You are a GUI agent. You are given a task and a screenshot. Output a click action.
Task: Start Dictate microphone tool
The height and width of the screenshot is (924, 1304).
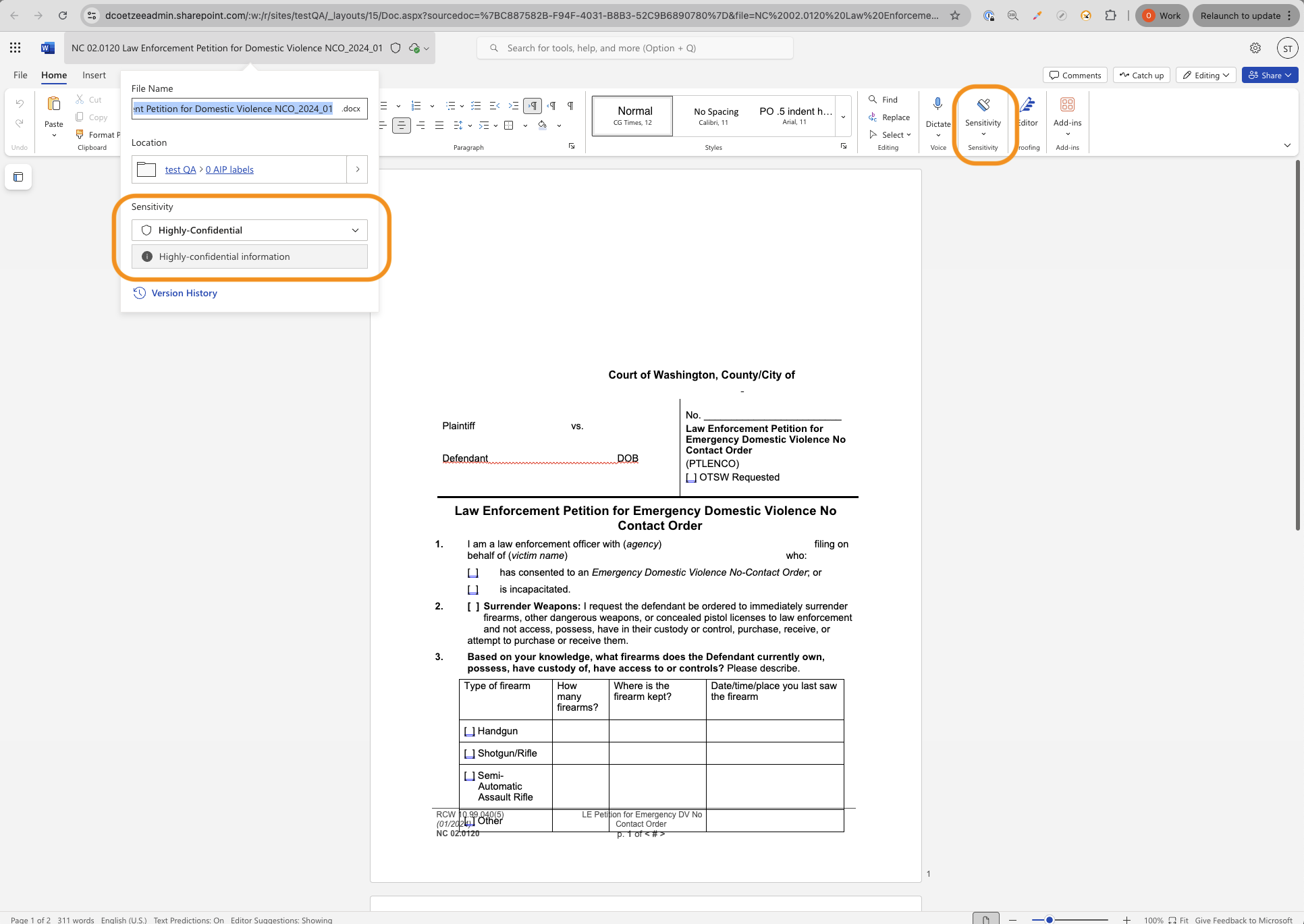tap(938, 105)
